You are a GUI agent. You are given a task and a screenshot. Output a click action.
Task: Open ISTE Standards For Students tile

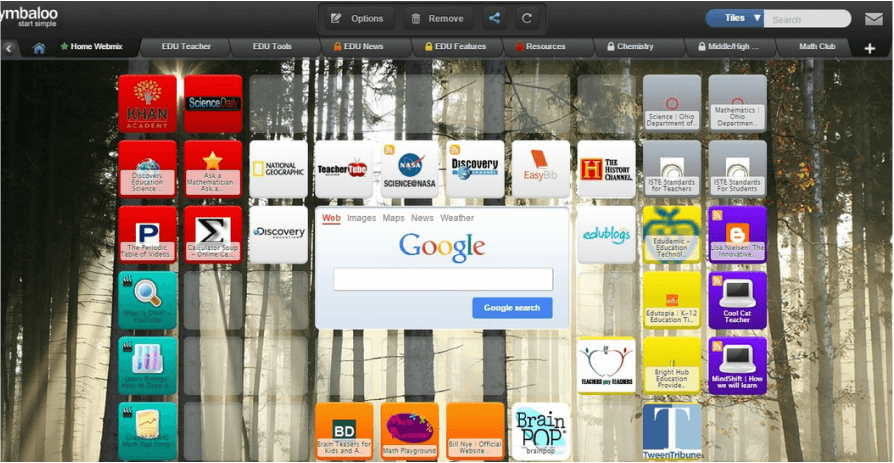point(737,169)
